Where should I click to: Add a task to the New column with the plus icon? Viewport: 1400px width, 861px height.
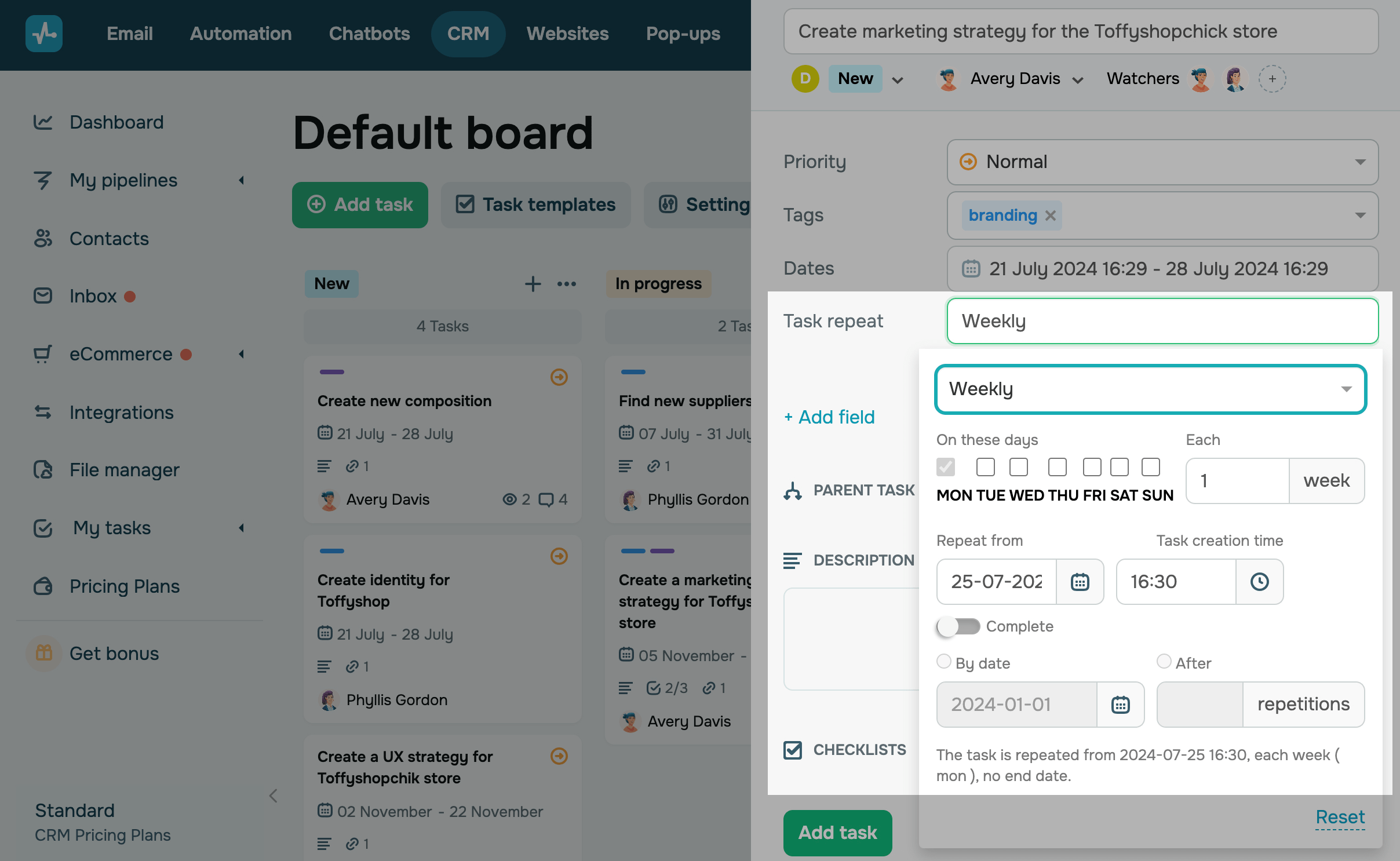tap(533, 284)
